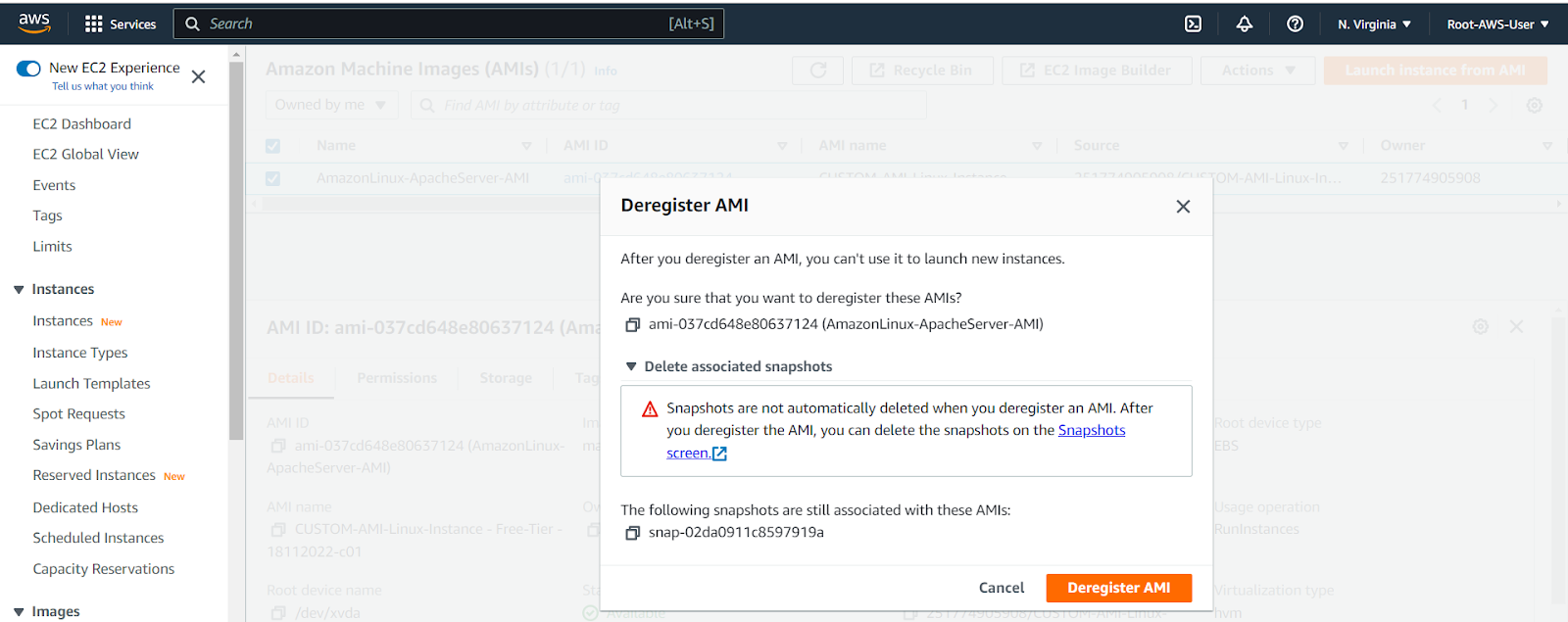Click the warning triangle icon in the snapshots notice

pyautogui.click(x=650, y=409)
